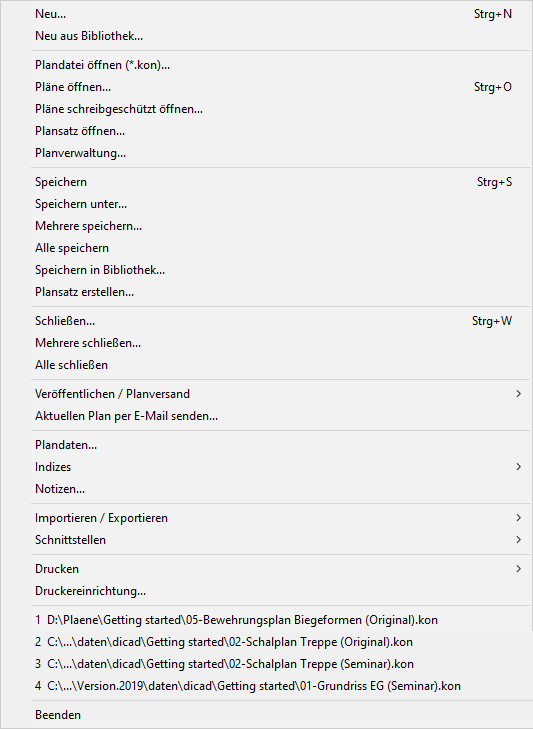533x729 pixels.
Task: Expand the Veröffentlichen / Planversand submenu
Action: (280, 394)
